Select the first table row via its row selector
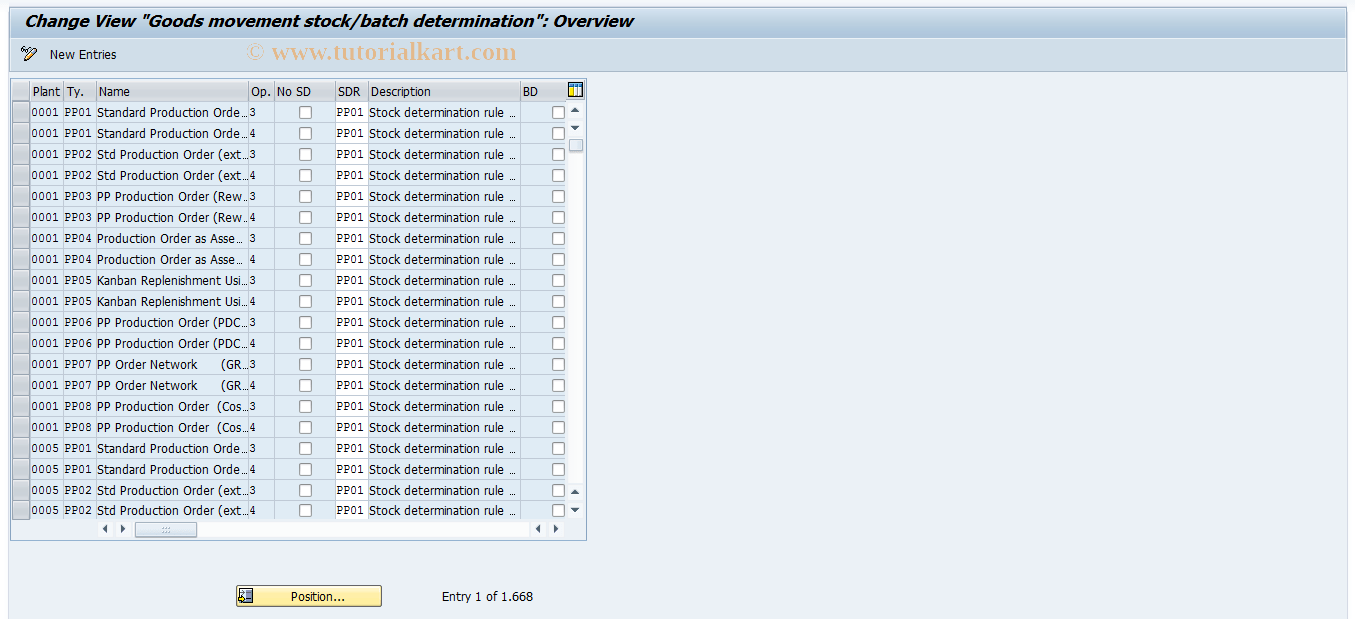The height and width of the screenshot is (619, 1355). point(20,112)
